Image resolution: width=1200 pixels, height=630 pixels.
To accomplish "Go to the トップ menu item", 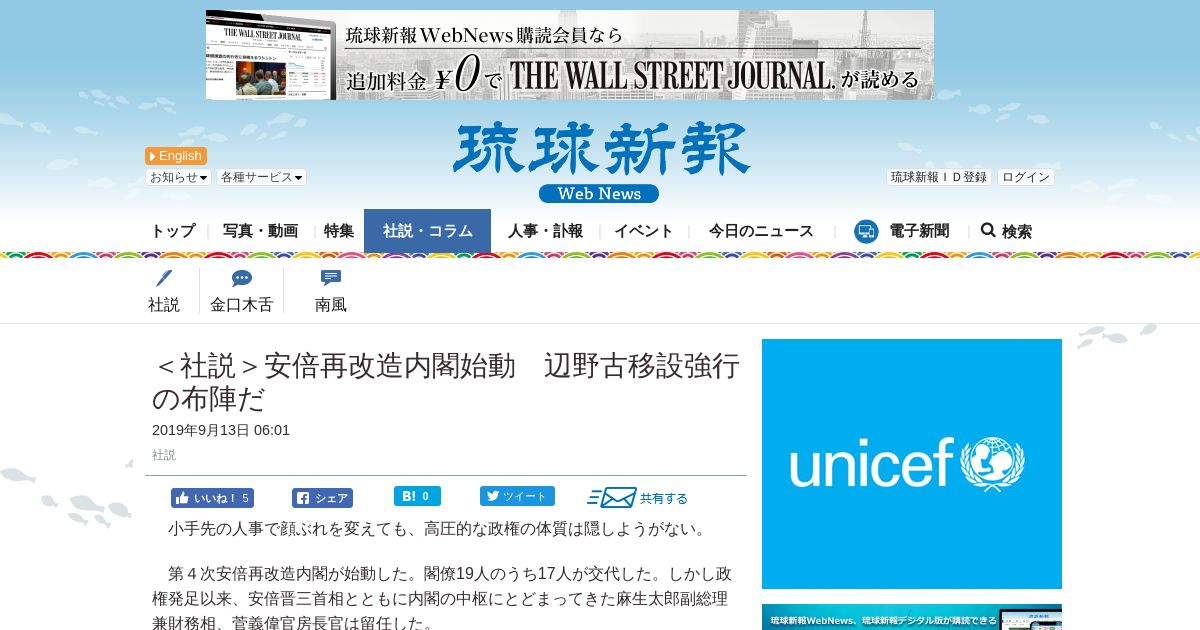I will point(173,231).
